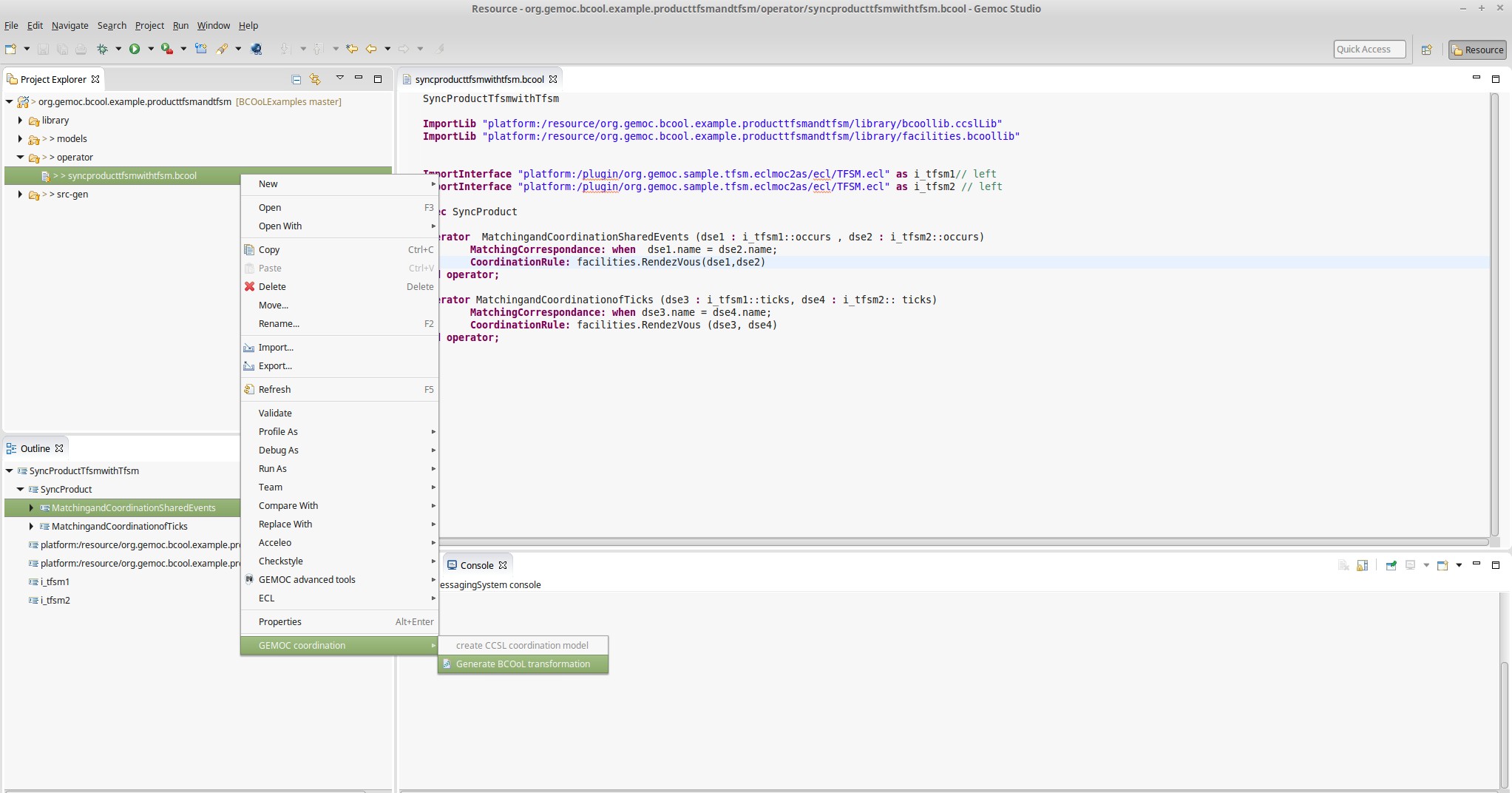
Task: Toggle Pin Console in the console toolbar
Action: [1391, 565]
